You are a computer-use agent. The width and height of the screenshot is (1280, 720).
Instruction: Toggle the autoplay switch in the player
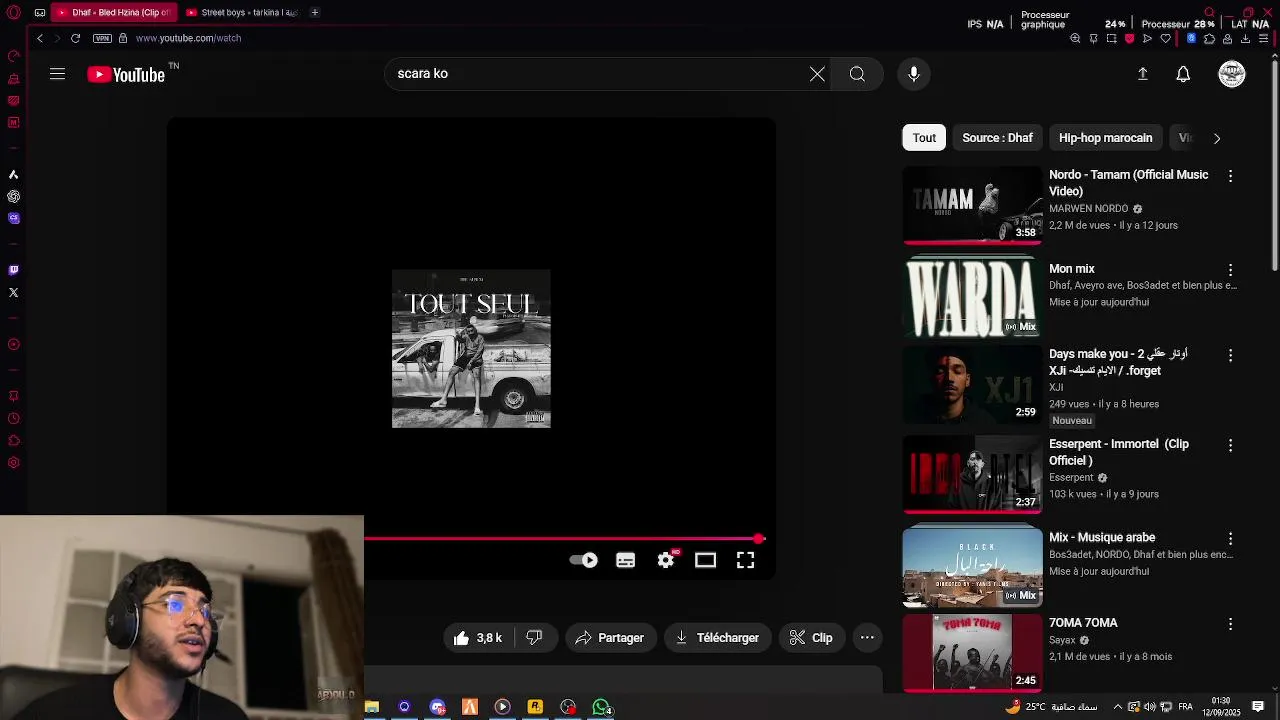(x=583, y=560)
